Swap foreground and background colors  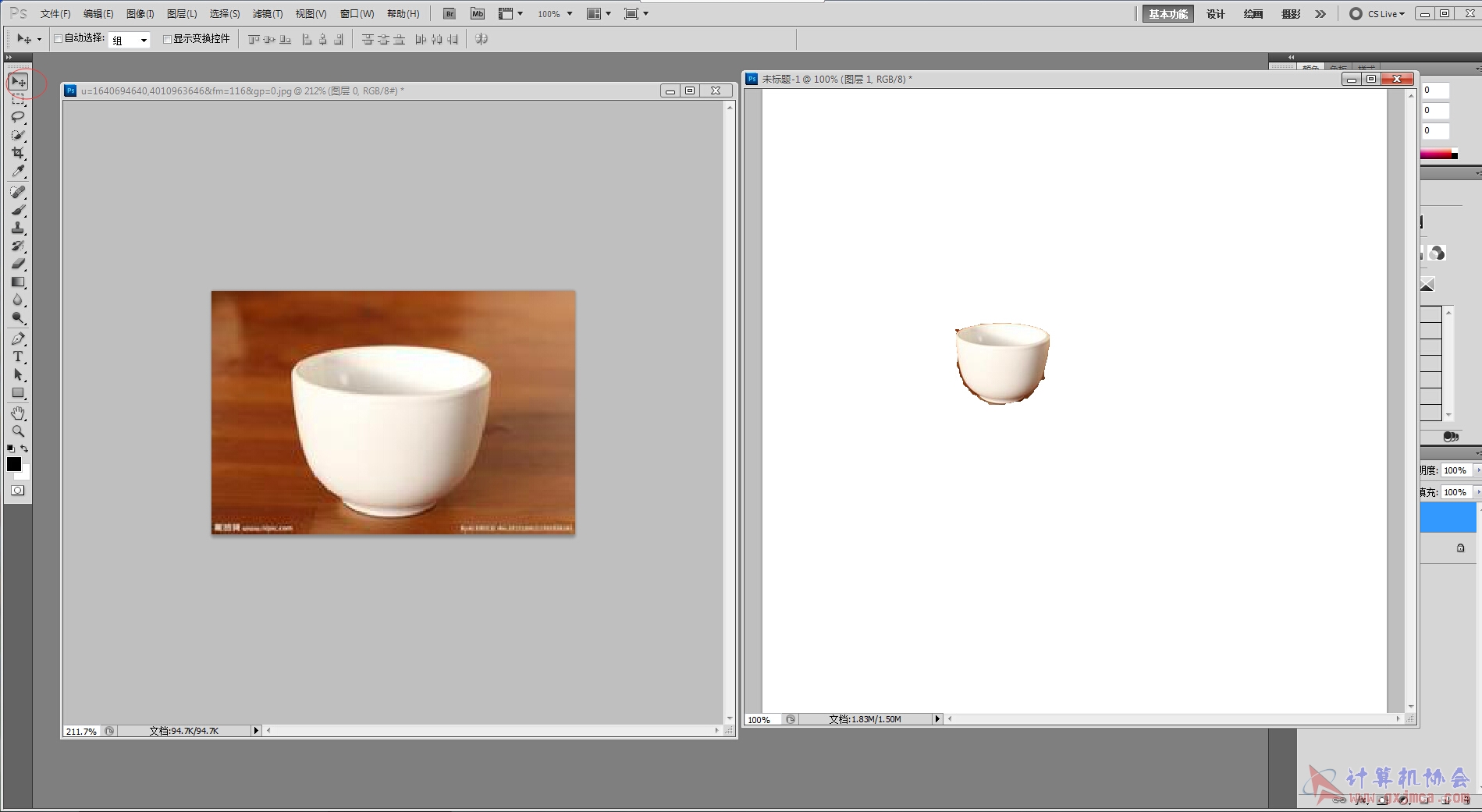pyautogui.click(x=24, y=449)
